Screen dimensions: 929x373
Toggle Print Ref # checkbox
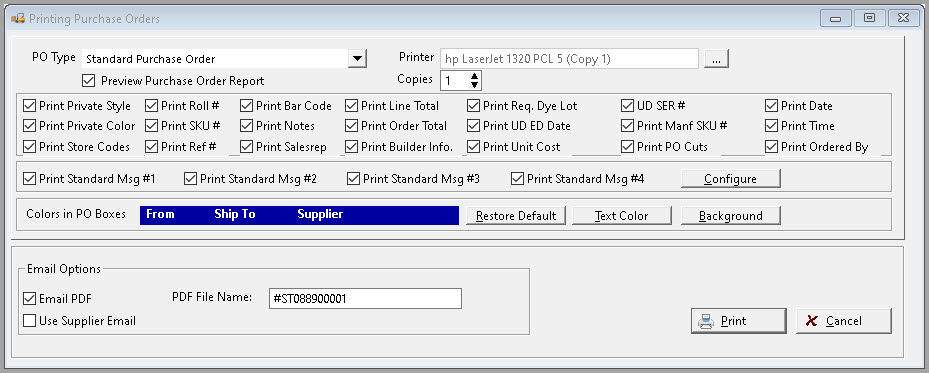coord(151,147)
